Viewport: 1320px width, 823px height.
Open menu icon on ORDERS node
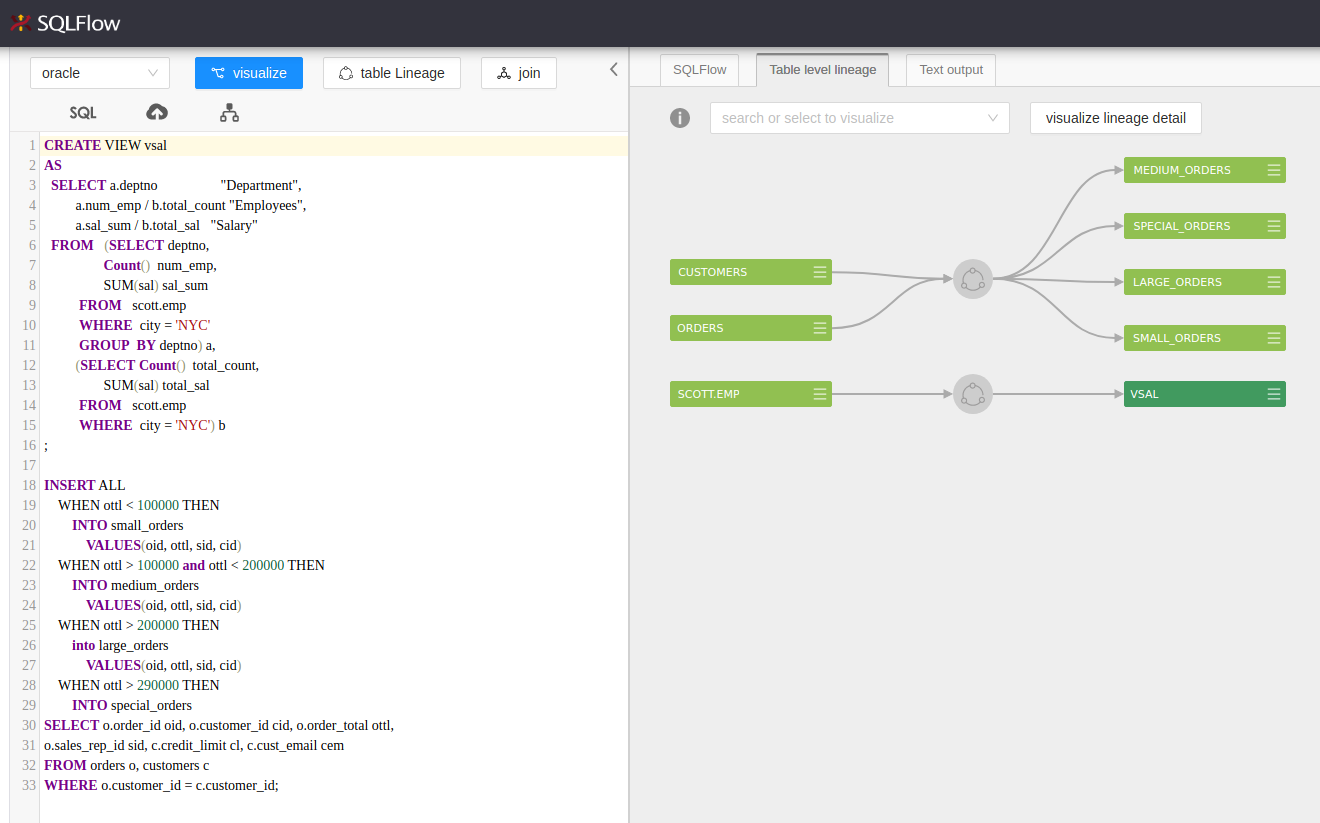pyautogui.click(x=820, y=328)
